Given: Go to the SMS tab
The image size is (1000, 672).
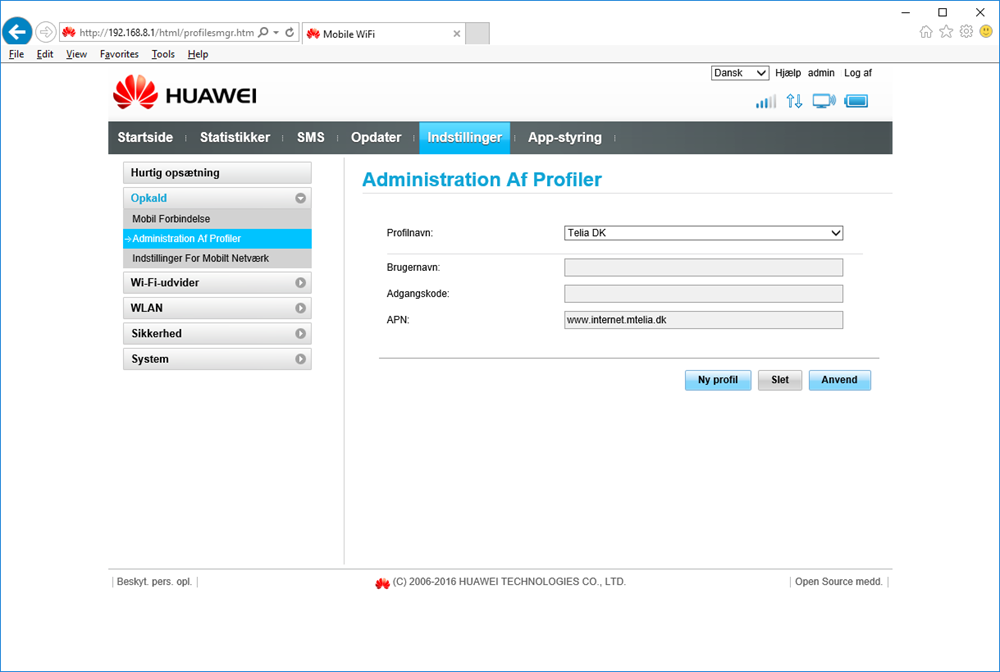Looking at the screenshot, I should (x=311, y=138).
